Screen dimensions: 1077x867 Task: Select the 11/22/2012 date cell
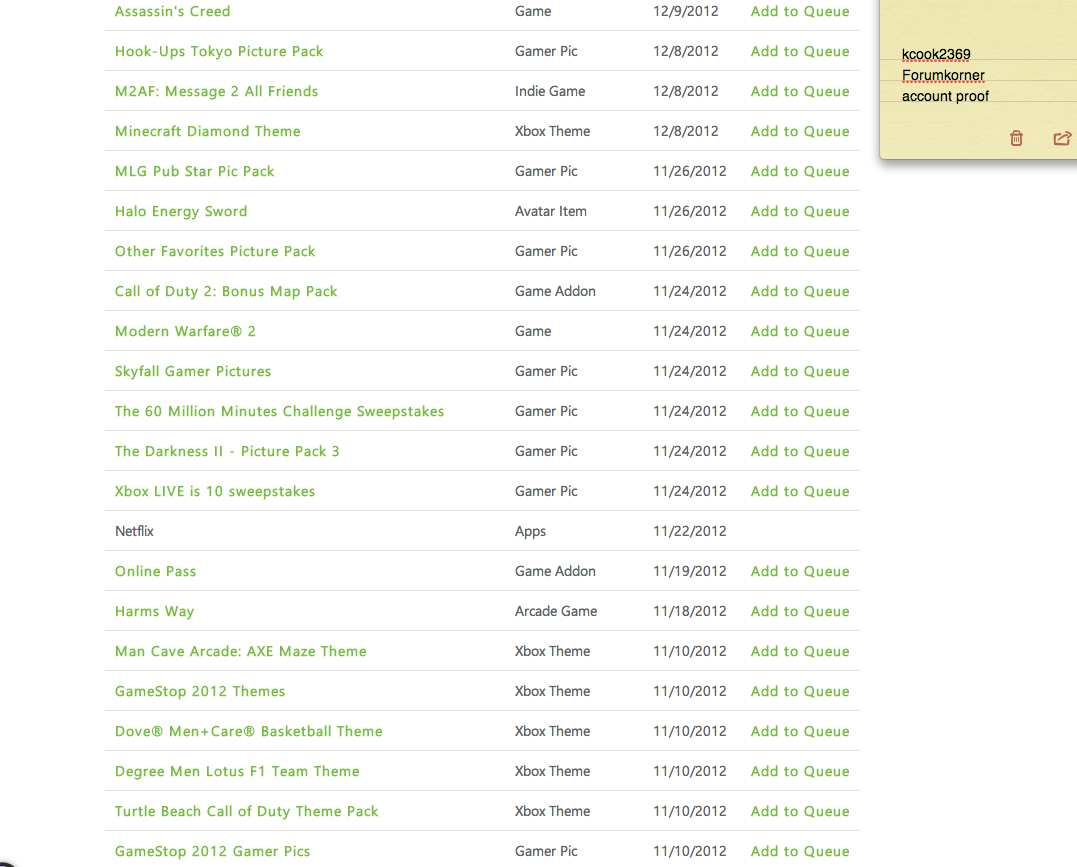[x=689, y=531]
